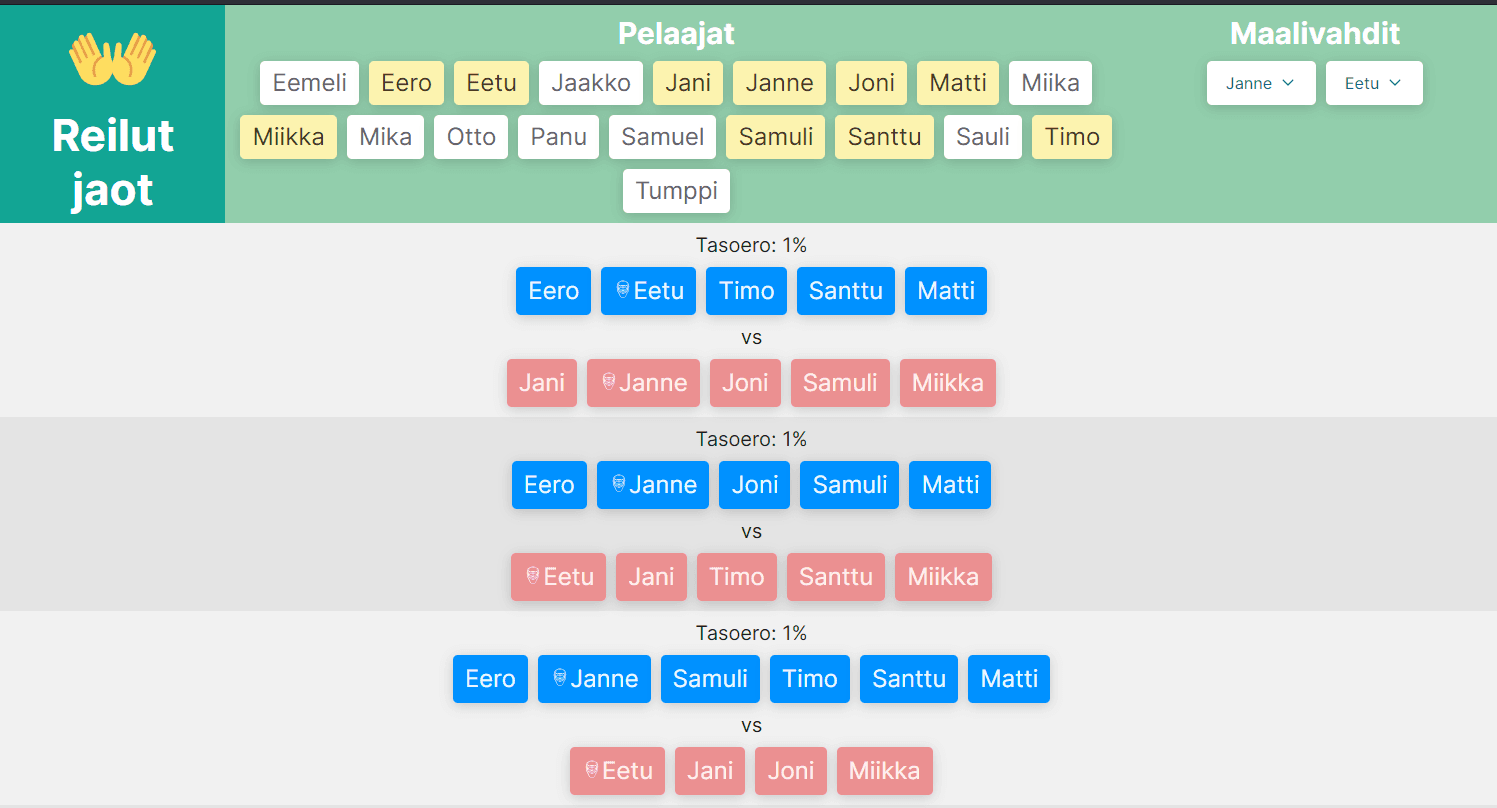This screenshot has height=808, width=1497.
Task: Enable the Eemeli player selection
Action: click(x=309, y=83)
